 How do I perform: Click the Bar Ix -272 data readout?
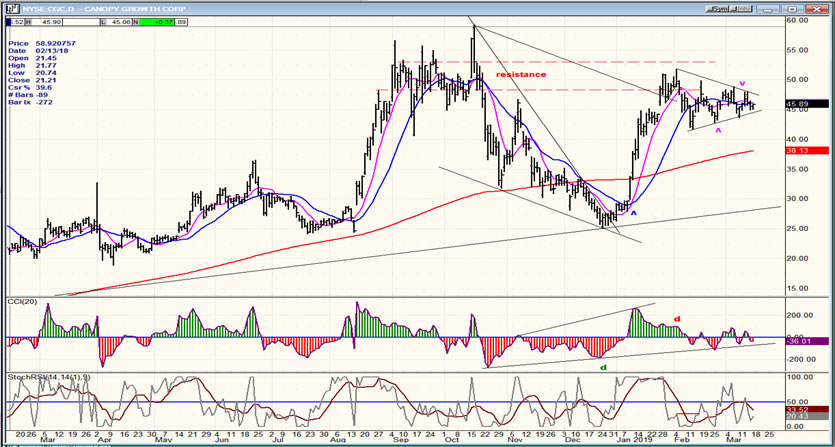[30, 102]
